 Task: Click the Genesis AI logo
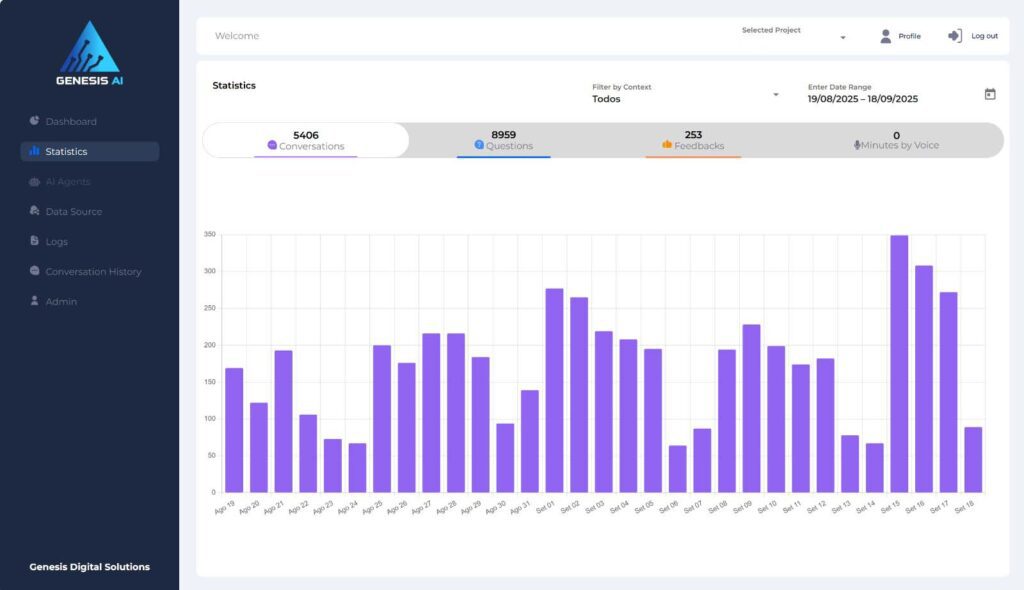[x=90, y=54]
